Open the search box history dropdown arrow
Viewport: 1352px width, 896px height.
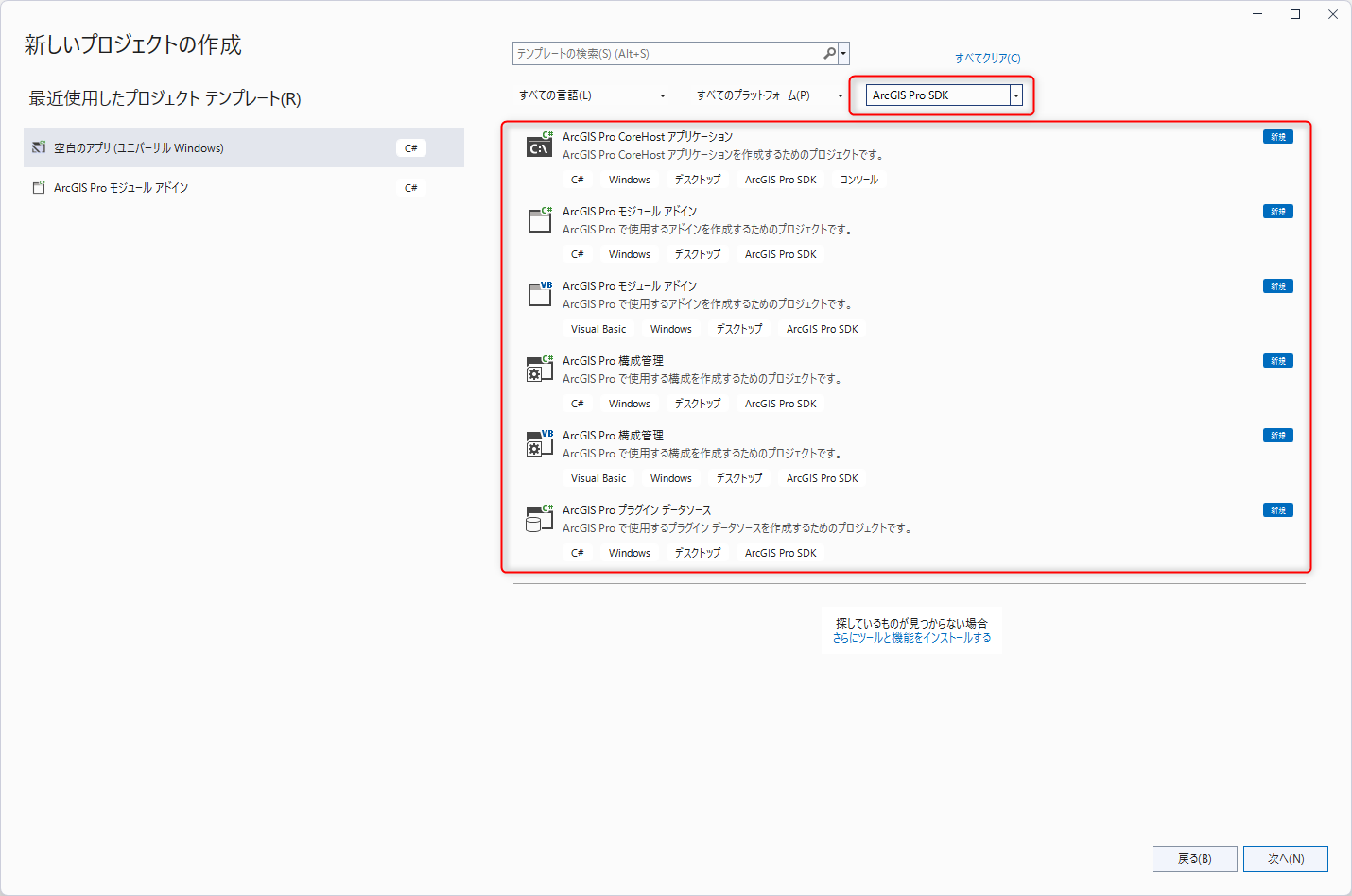[x=844, y=54]
